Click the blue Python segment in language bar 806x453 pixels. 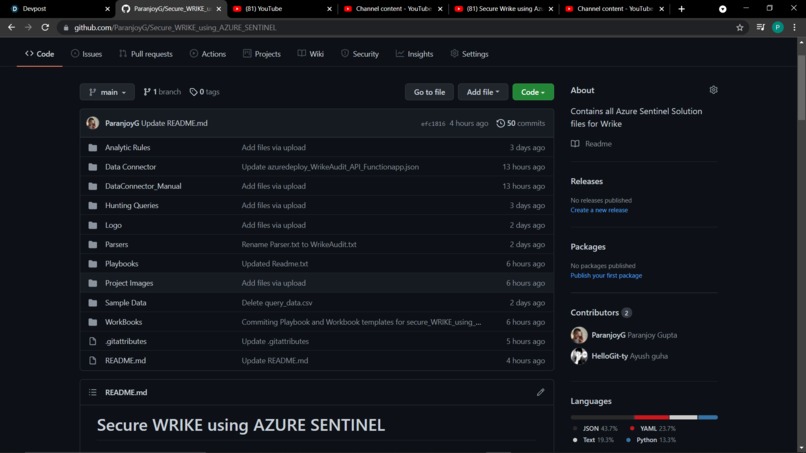point(708,418)
